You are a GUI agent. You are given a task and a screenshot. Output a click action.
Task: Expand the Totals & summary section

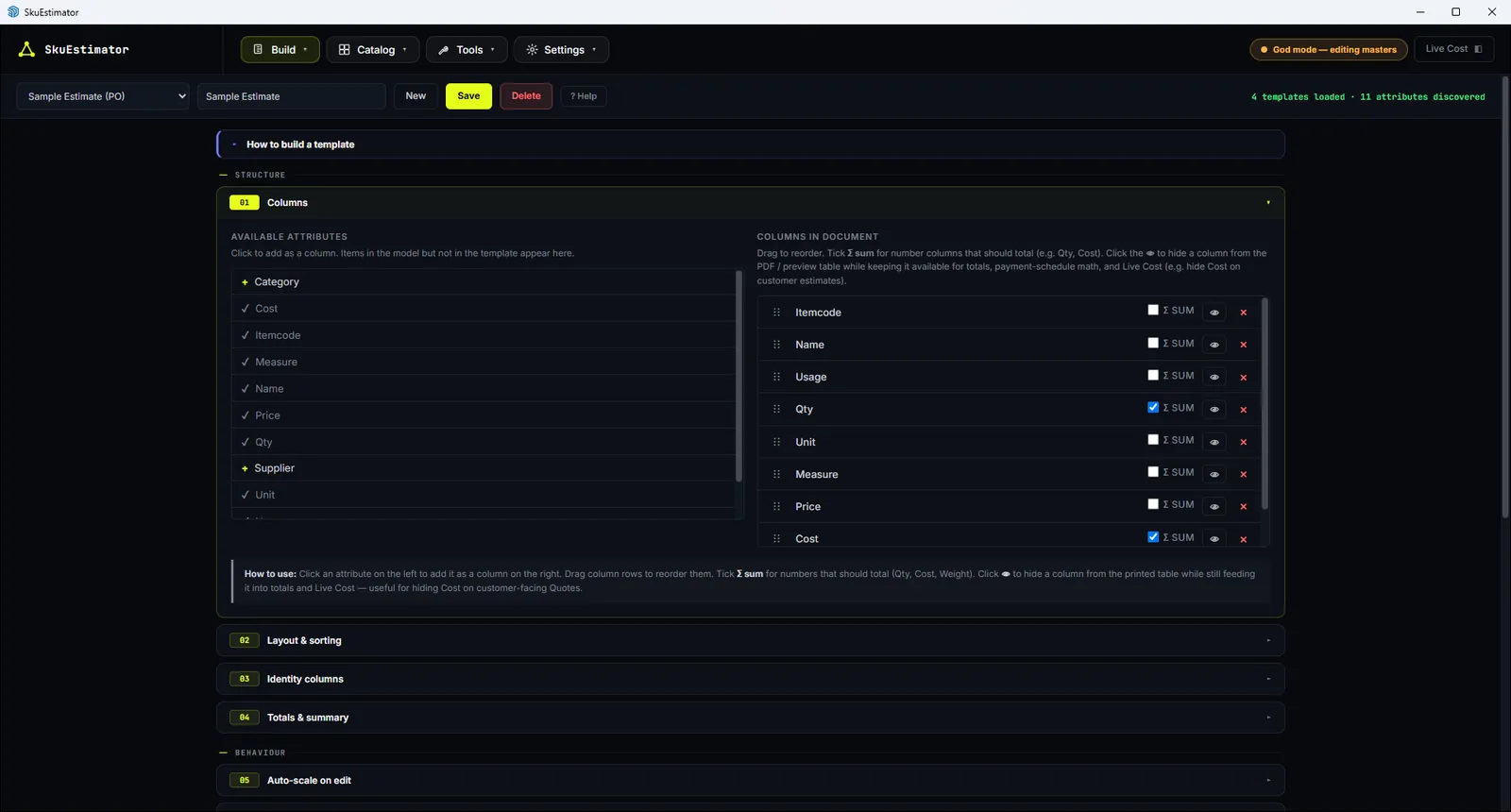point(750,718)
